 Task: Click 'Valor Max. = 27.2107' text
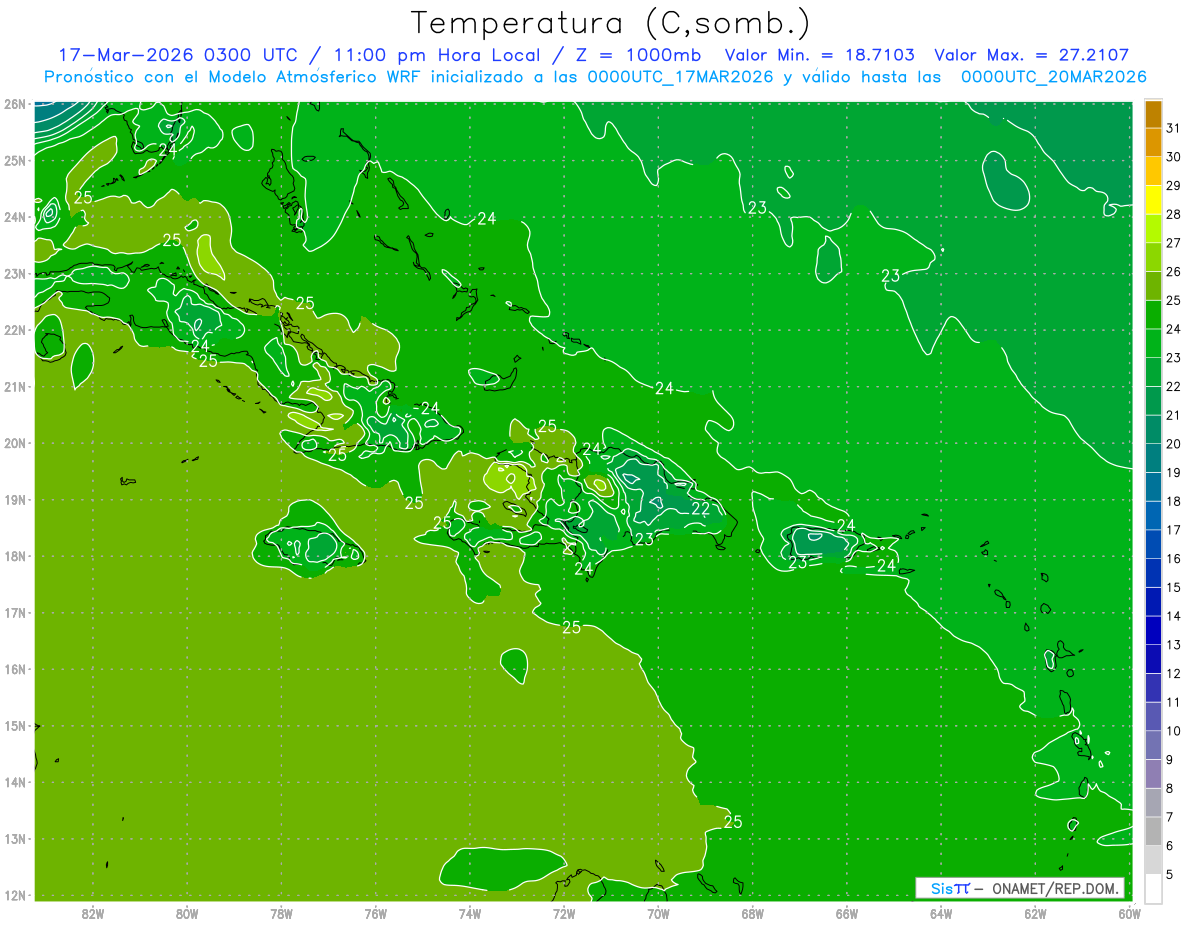point(1032,55)
